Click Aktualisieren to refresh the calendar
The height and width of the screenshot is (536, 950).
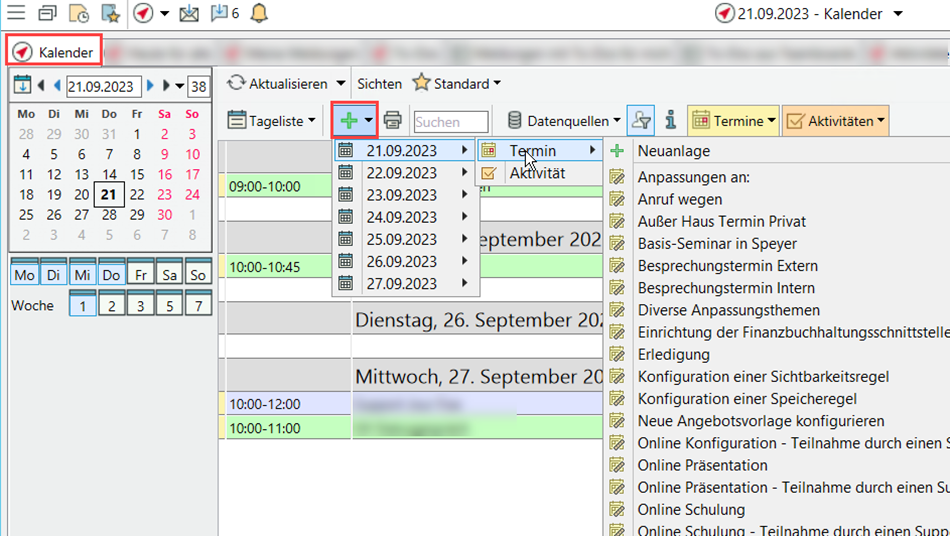point(287,84)
